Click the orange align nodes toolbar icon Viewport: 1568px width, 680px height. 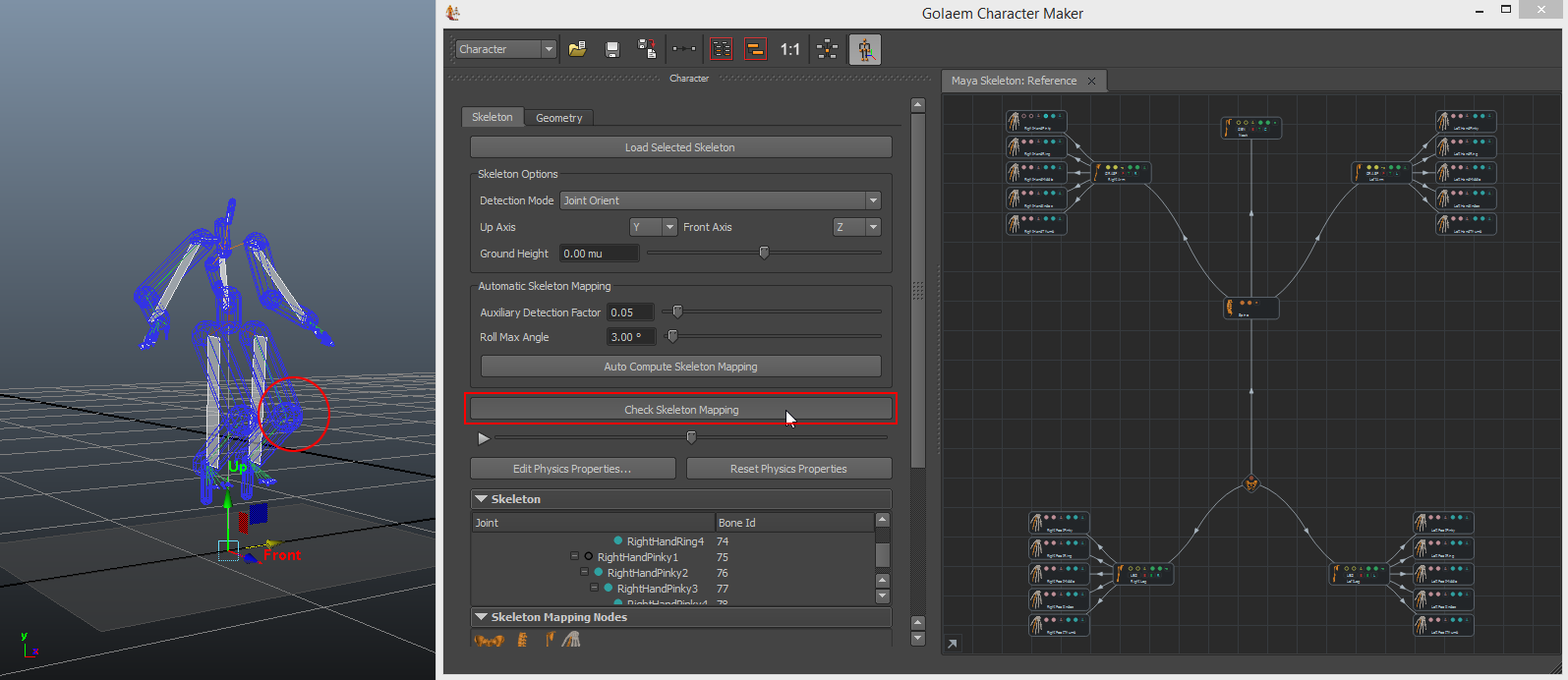755,49
